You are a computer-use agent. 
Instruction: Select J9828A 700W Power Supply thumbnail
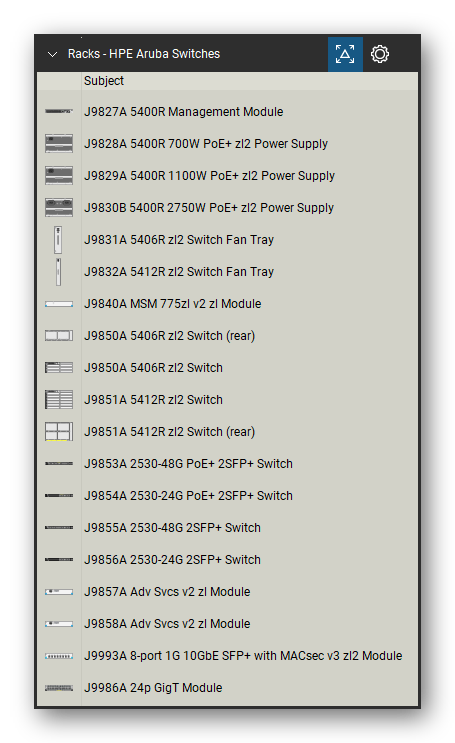pyautogui.click(x=59, y=144)
